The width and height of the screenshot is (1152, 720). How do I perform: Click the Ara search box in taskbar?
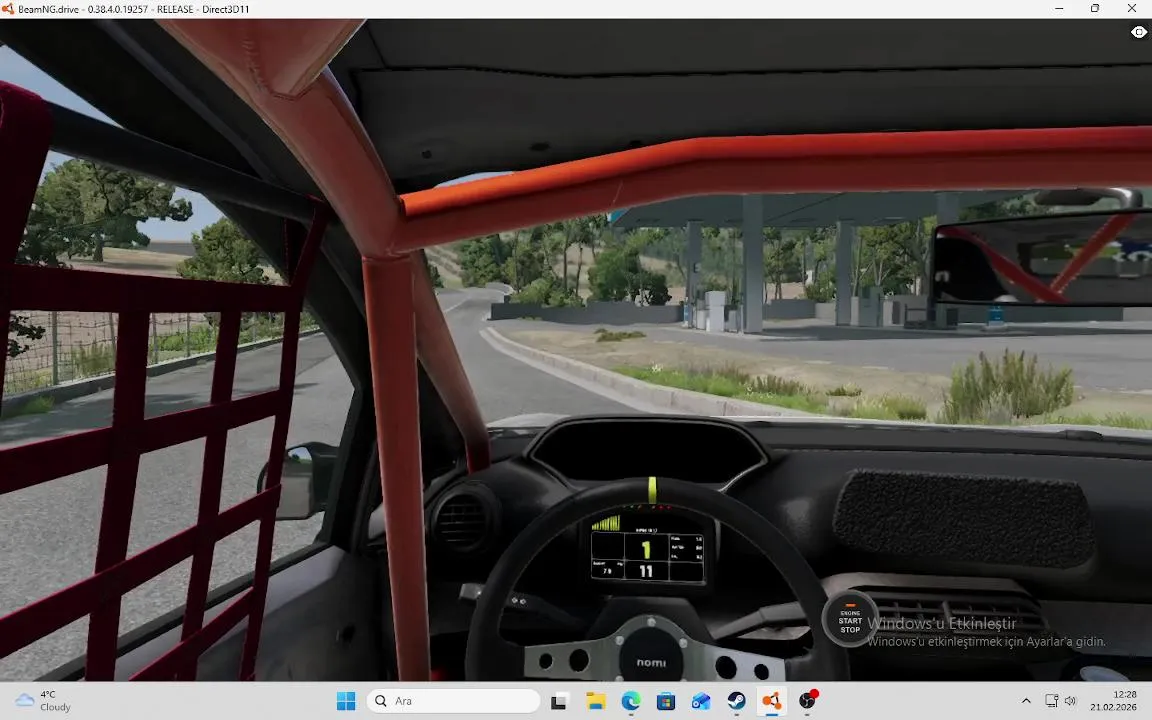(453, 701)
